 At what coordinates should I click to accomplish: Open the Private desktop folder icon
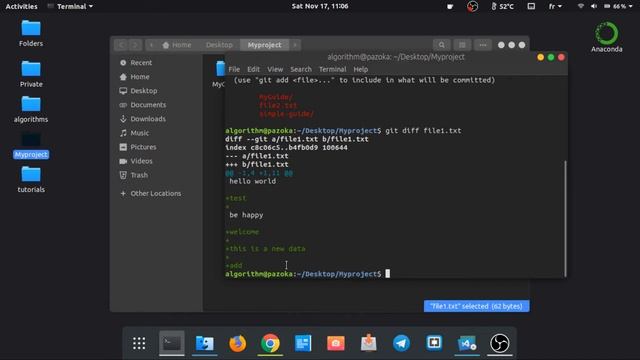(x=31, y=74)
